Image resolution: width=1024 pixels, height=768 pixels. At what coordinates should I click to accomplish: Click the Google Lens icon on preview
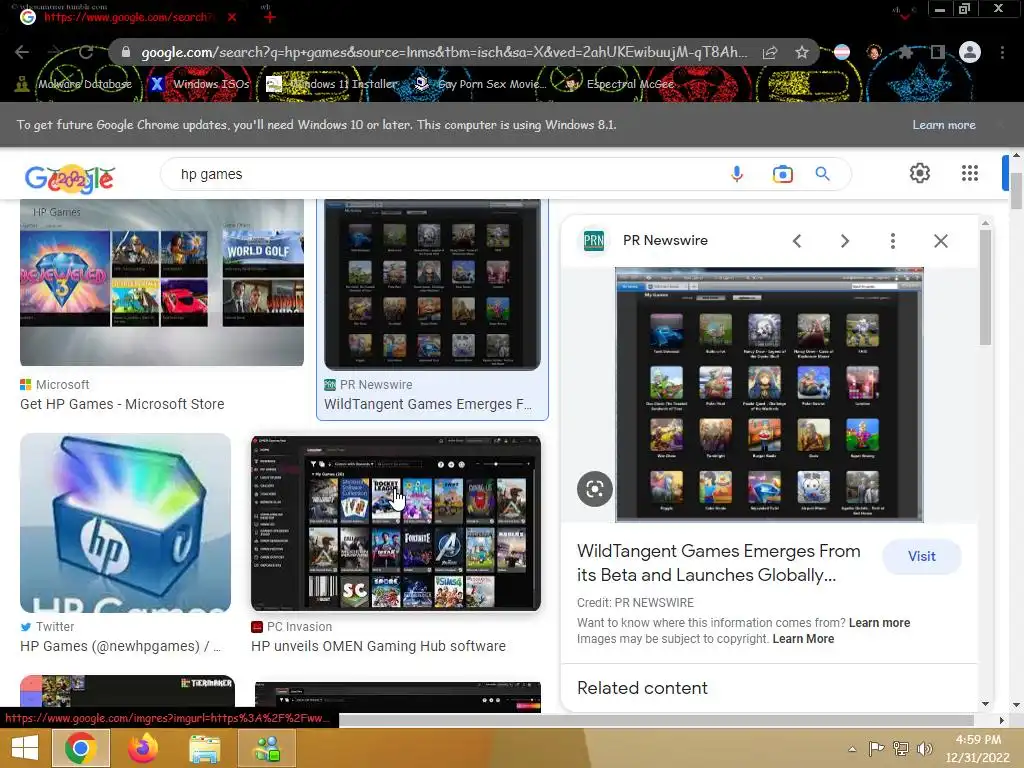click(x=594, y=488)
